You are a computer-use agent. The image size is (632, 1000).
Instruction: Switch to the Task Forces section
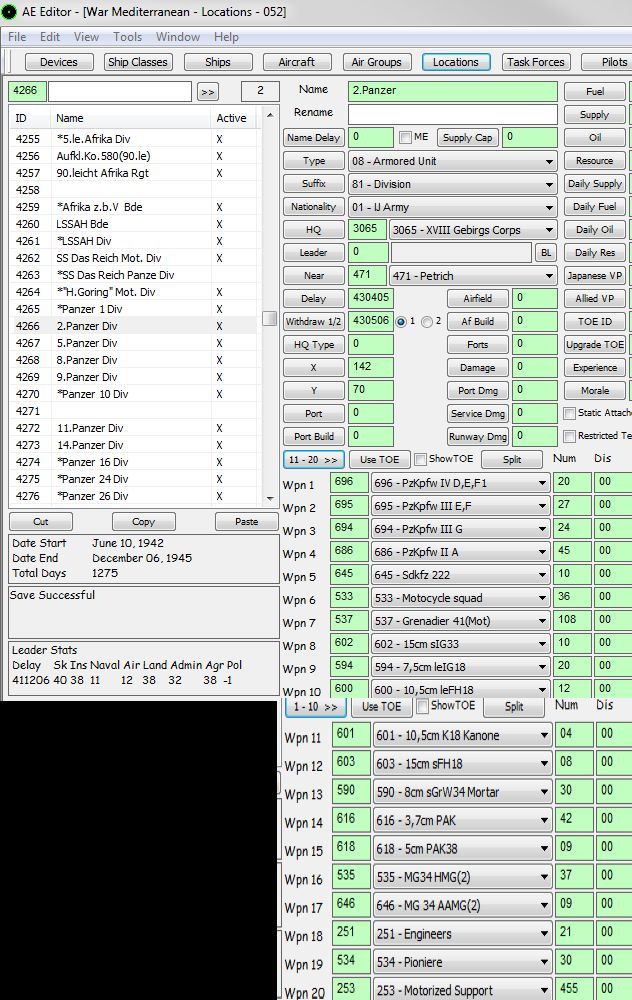536,62
